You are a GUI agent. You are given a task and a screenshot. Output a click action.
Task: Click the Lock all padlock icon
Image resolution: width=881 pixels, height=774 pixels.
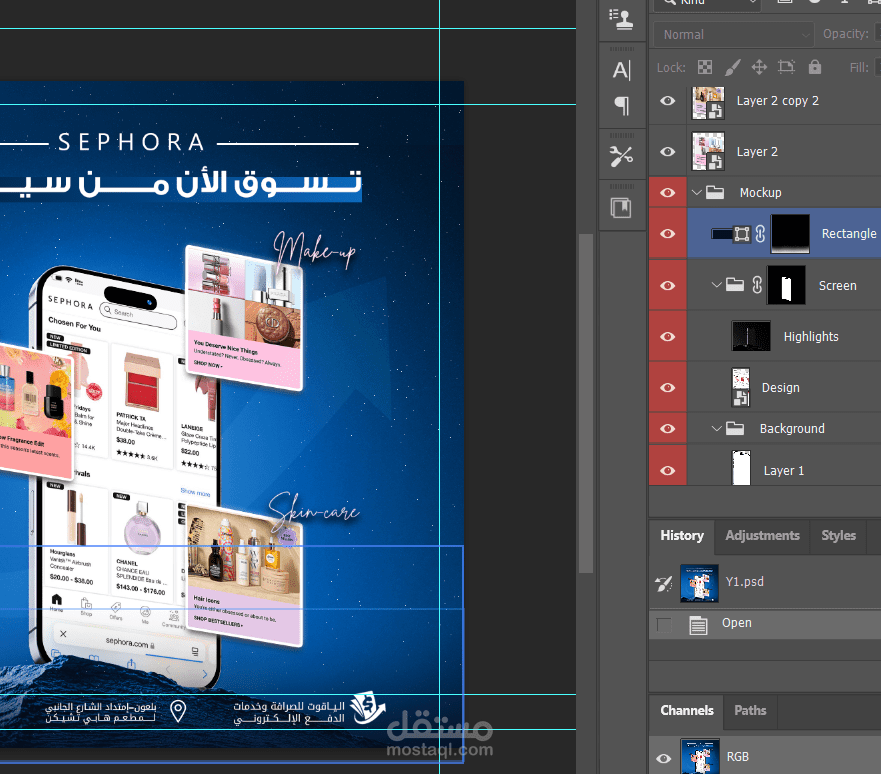click(815, 67)
